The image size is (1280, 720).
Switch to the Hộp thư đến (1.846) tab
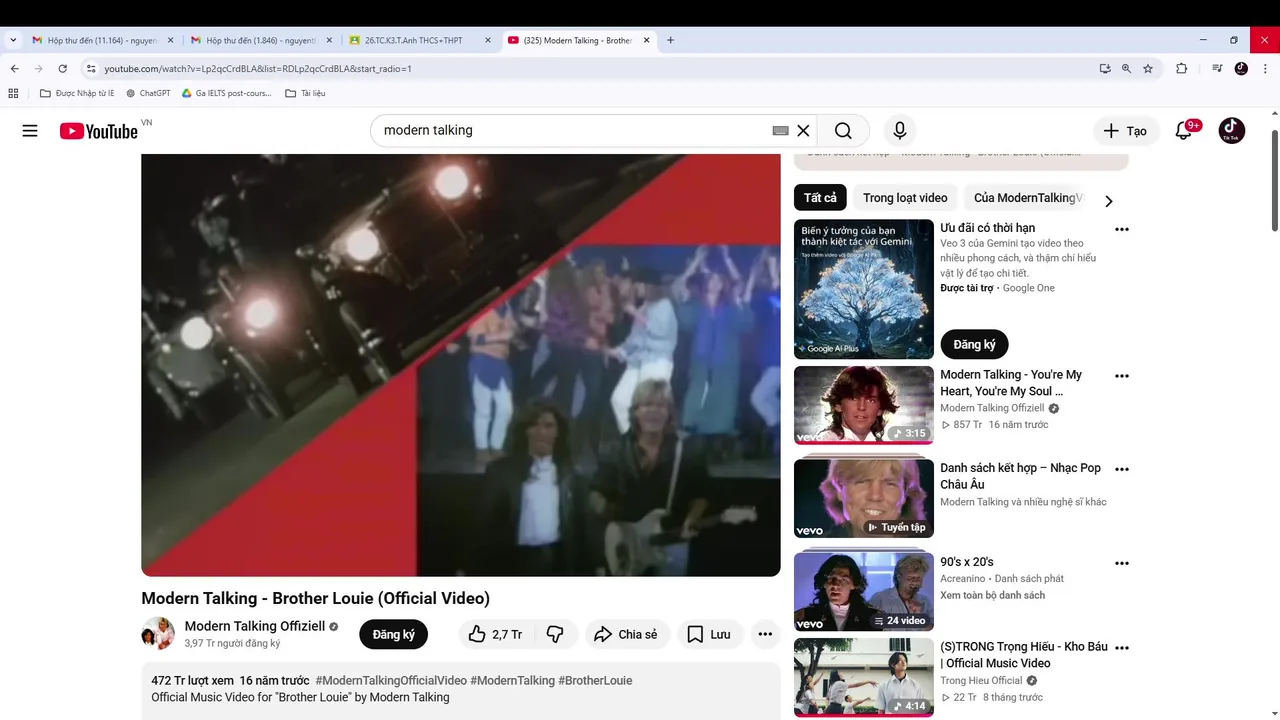click(260, 40)
